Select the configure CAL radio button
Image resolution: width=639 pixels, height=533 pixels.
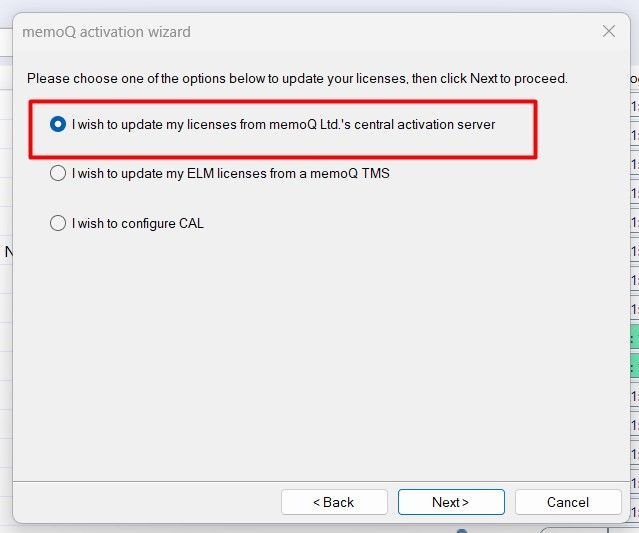[x=58, y=223]
